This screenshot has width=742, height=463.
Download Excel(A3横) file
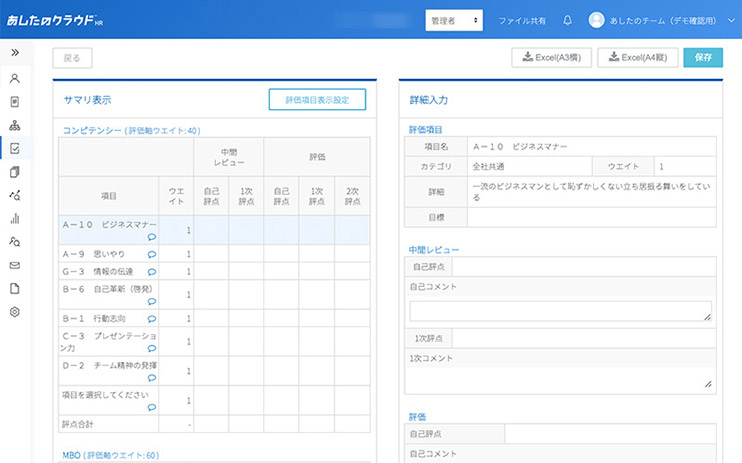pyautogui.click(x=551, y=57)
